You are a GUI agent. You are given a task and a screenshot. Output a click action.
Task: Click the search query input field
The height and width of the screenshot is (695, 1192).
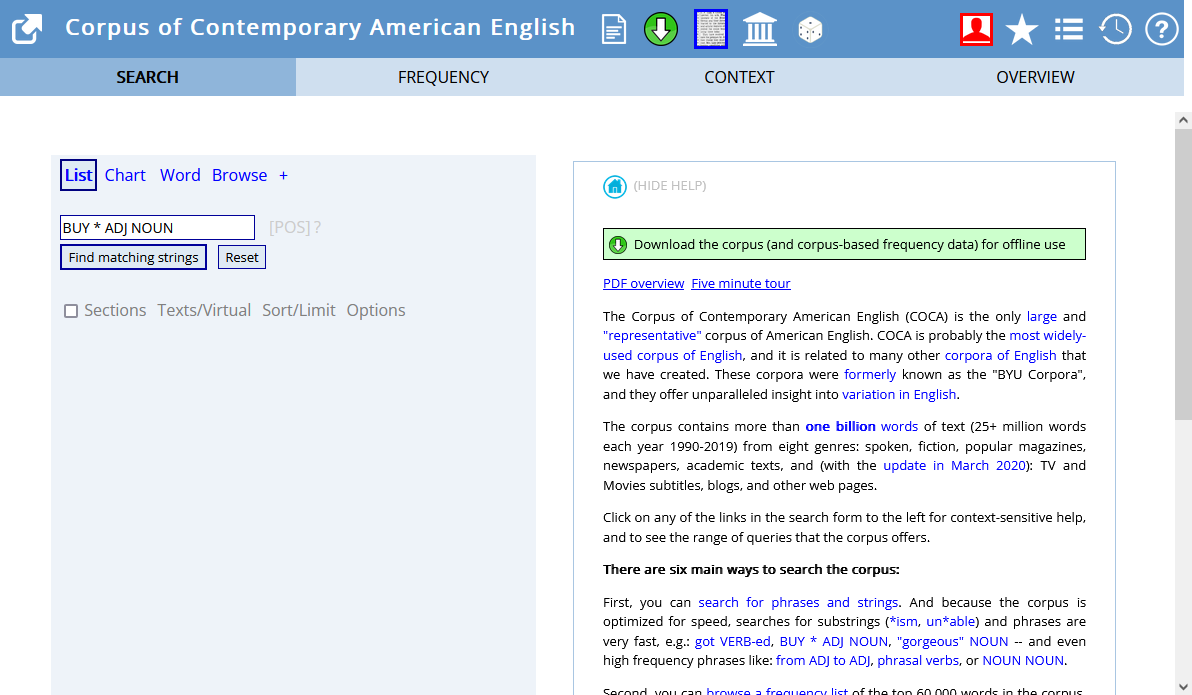(157, 227)
